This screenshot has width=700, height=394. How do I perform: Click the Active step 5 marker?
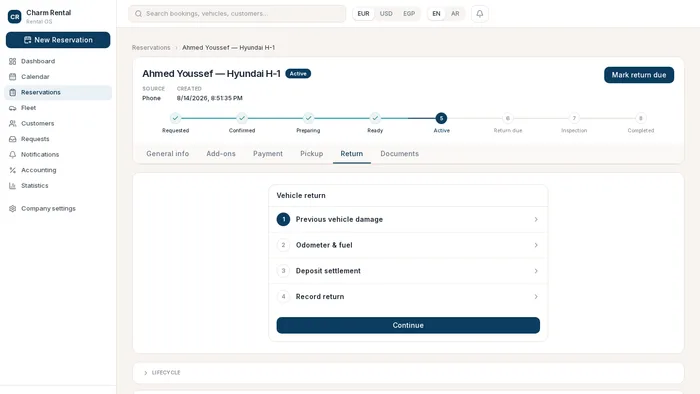(441, 118)
